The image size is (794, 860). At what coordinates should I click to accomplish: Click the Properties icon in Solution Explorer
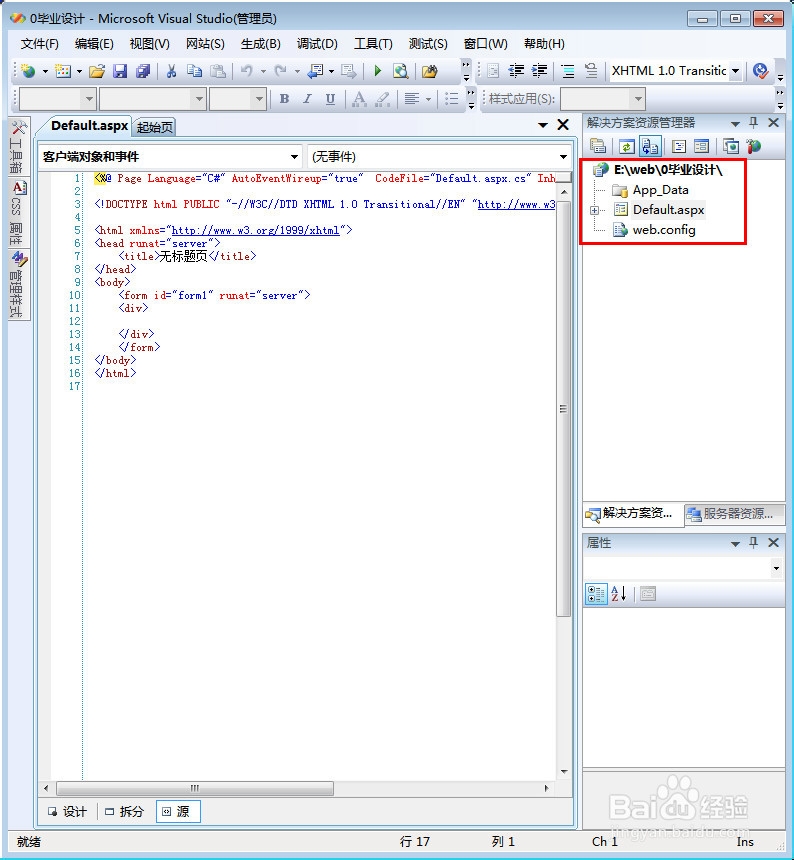coord(598,146)
